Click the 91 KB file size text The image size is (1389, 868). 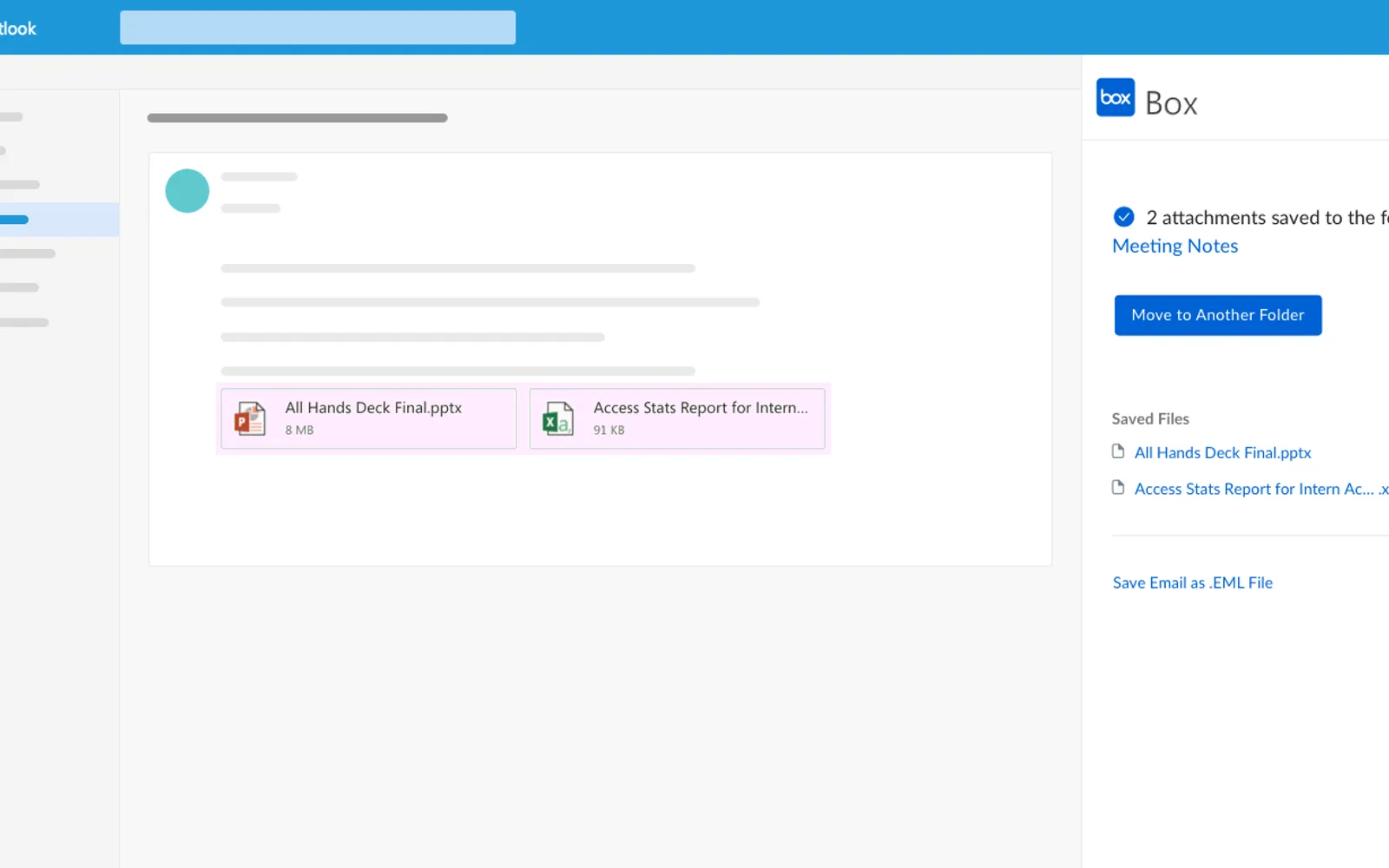click(x=609, y=430)
